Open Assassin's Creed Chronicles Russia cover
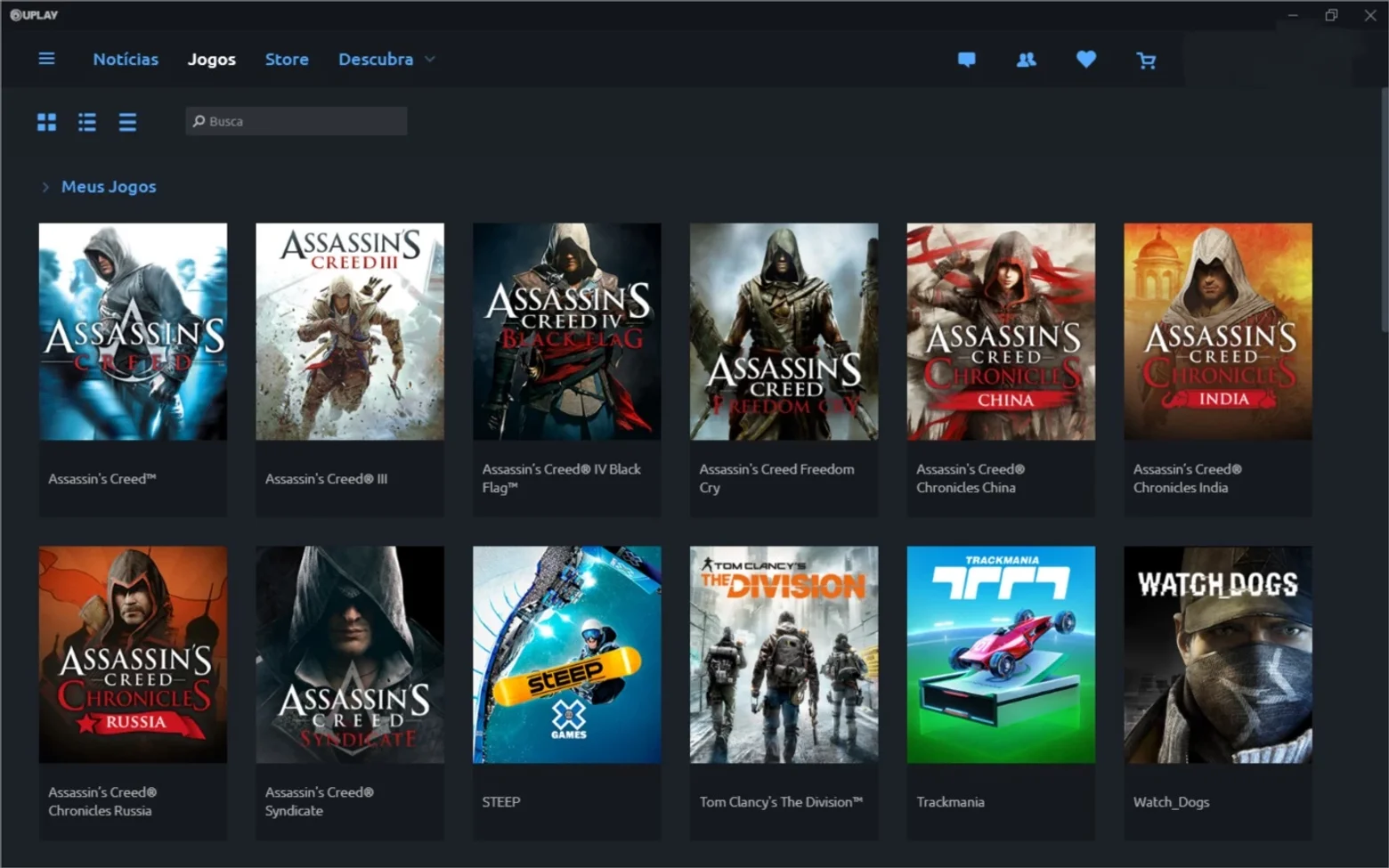Viewport: 1389px width, 868px height. coord(133,654)
